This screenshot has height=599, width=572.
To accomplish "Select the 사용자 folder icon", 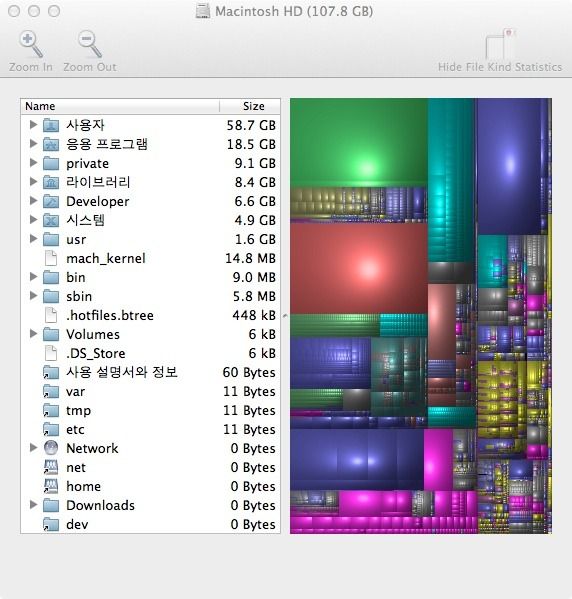I will [51, 125].
